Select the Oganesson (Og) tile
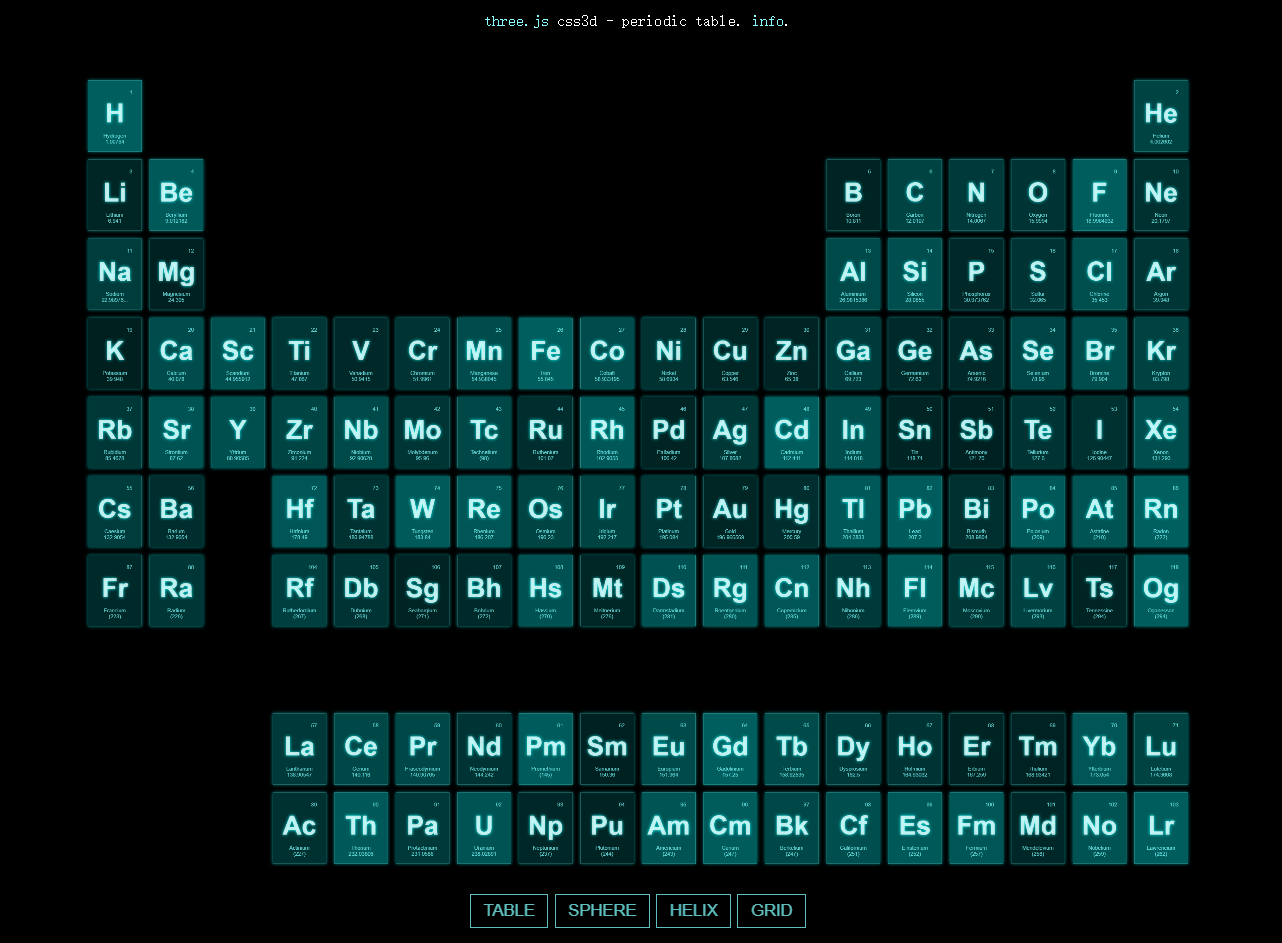 (x=1161, y=590)
